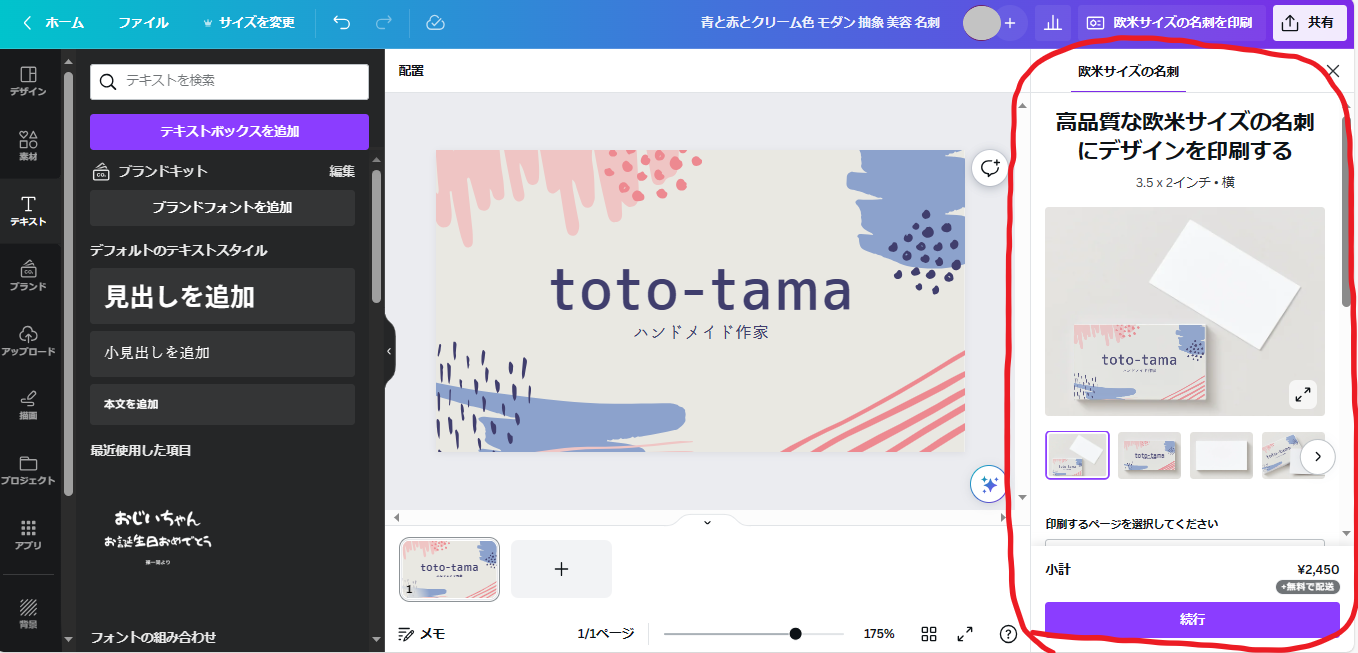Open grid view of pages

click(x=929, y=633)
